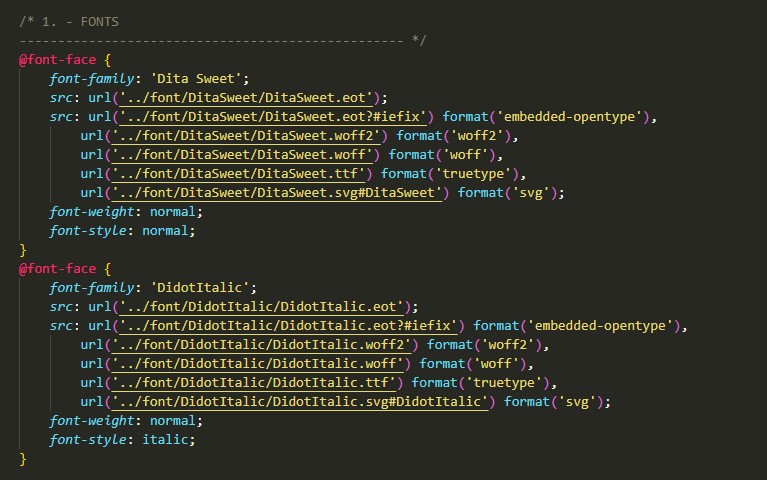This screenshot has height=480, width=767.
Task: Open the DidotItalic.woff' url link
Action: click(257, 364)
